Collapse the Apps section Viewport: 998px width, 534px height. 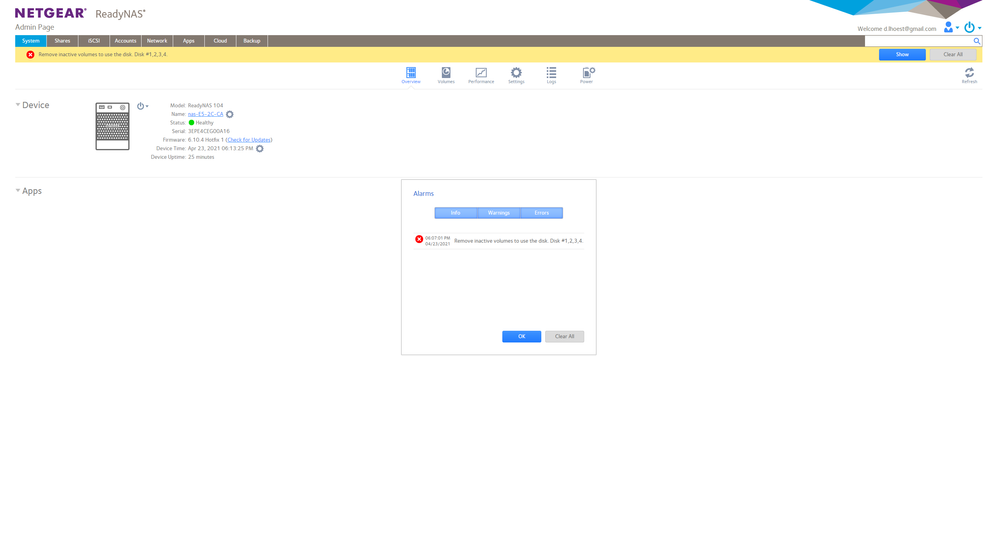pyautogui.click(x=18, y=190)
